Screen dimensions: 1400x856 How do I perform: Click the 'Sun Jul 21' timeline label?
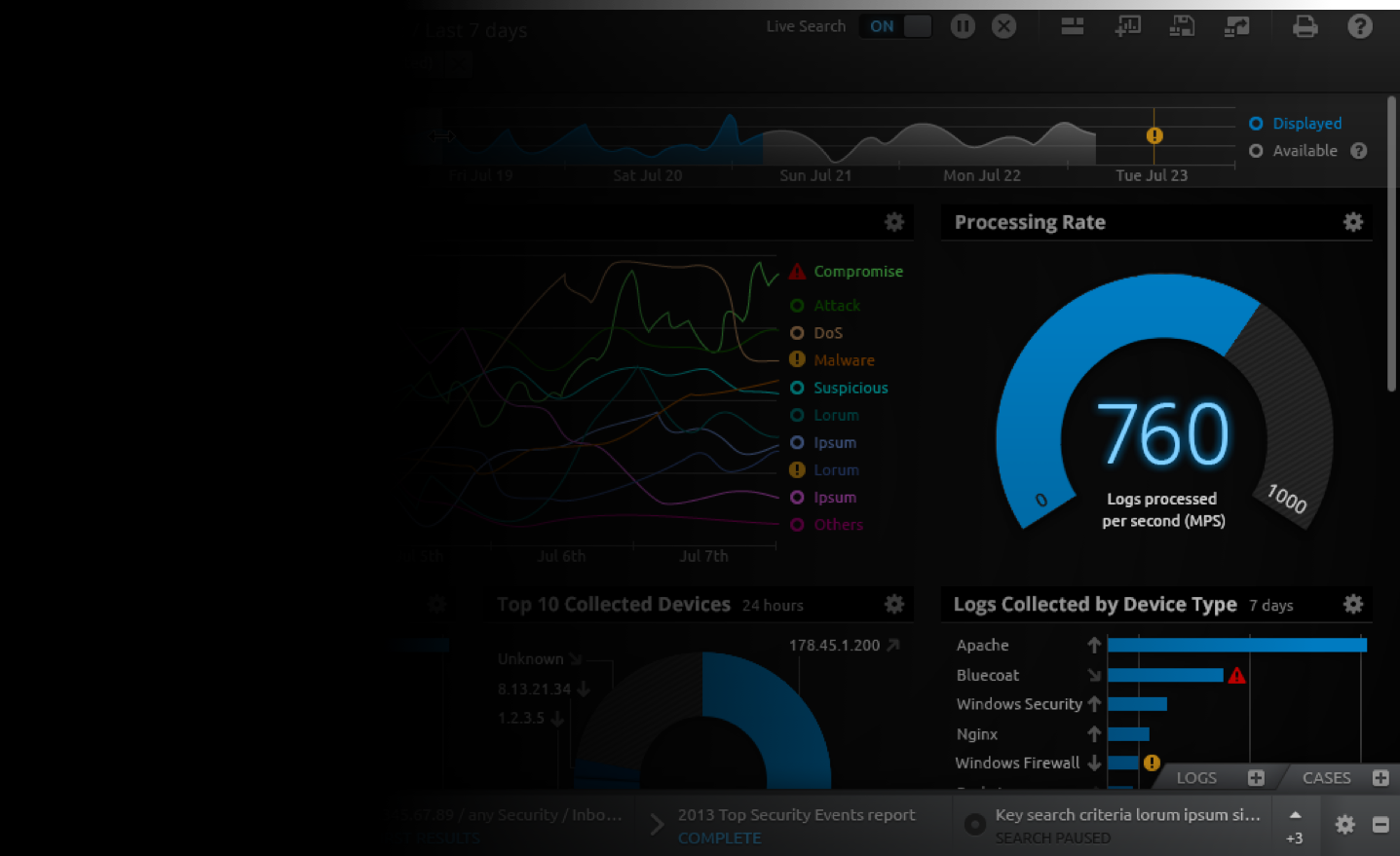(x=815, y=175)
